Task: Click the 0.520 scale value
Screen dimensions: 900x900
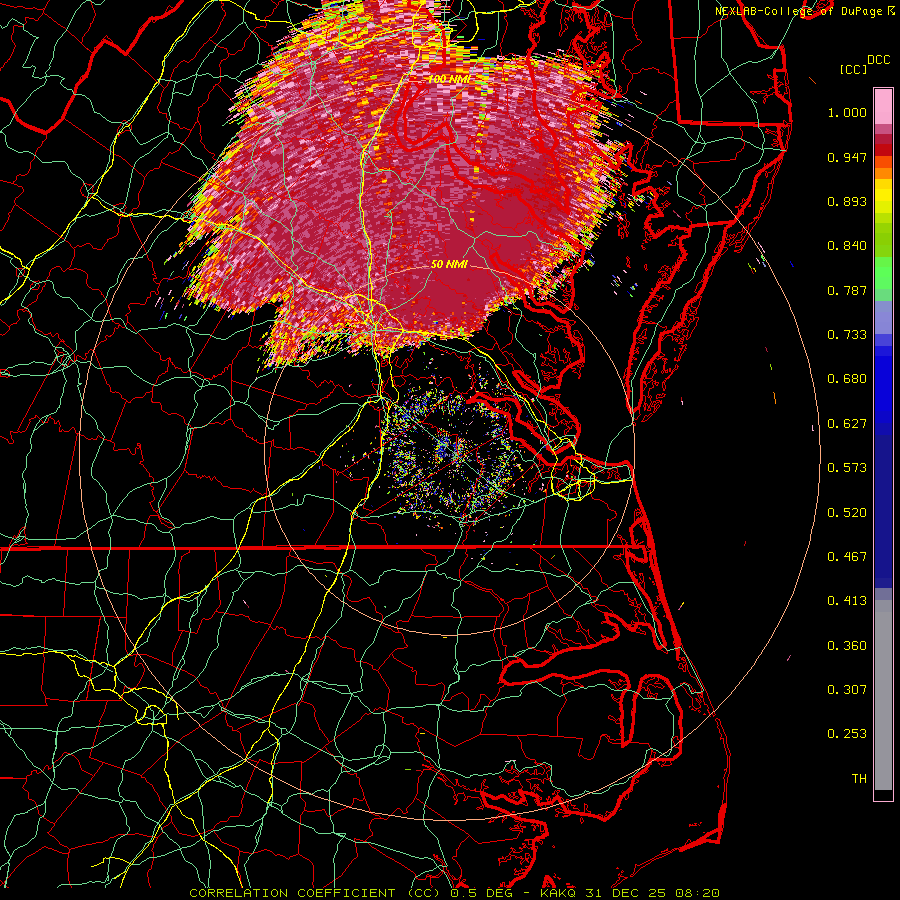Action: pos(847,513)
